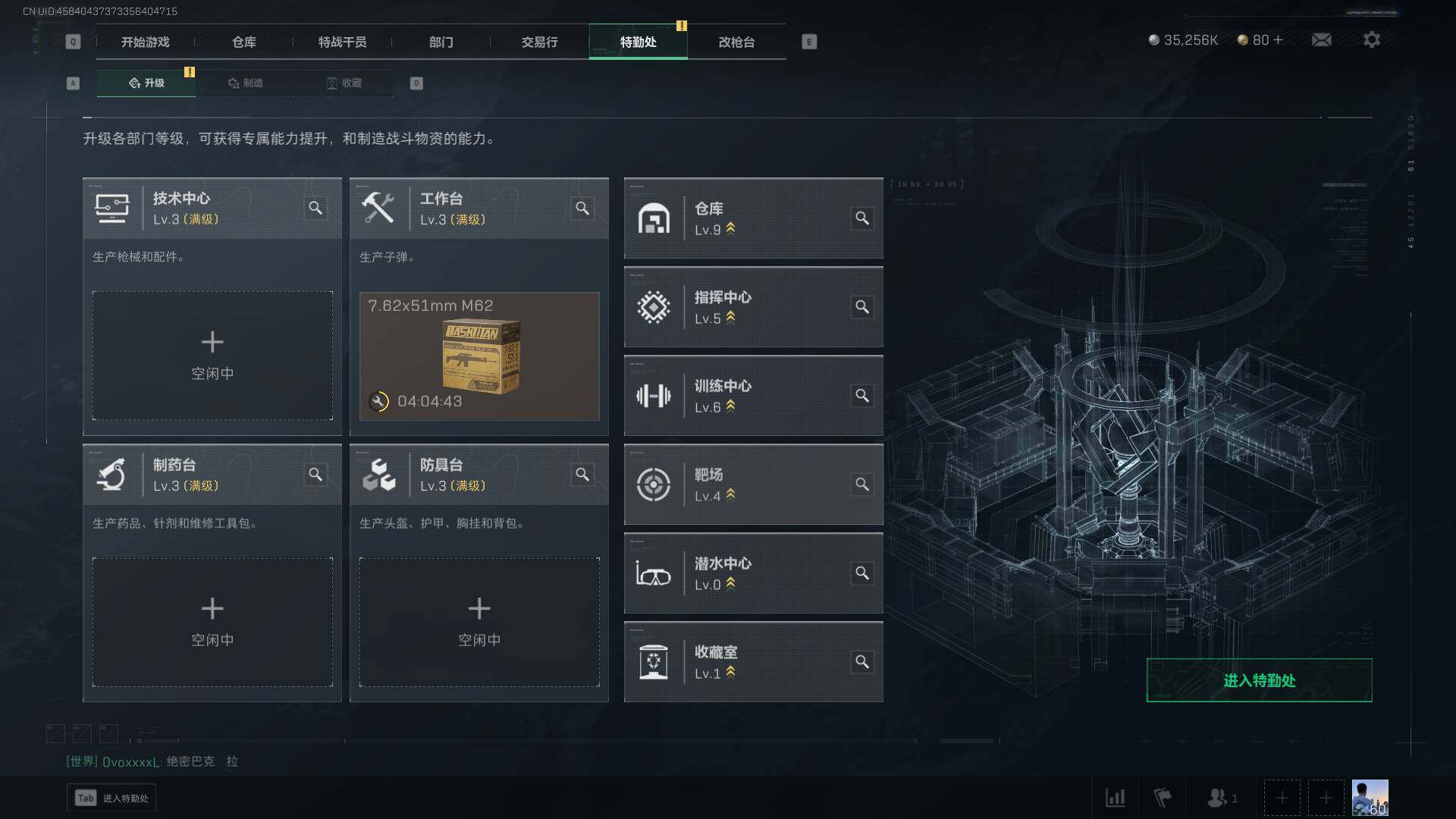This screenshot has width=1456, height=819.
Task: Click the flag icon in bottom bar
Action: point(1163,798)
